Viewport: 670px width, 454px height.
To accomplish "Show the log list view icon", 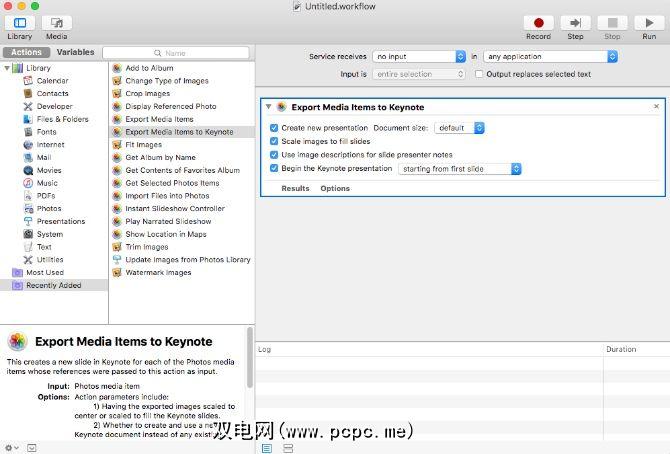I will pos(267,448).
